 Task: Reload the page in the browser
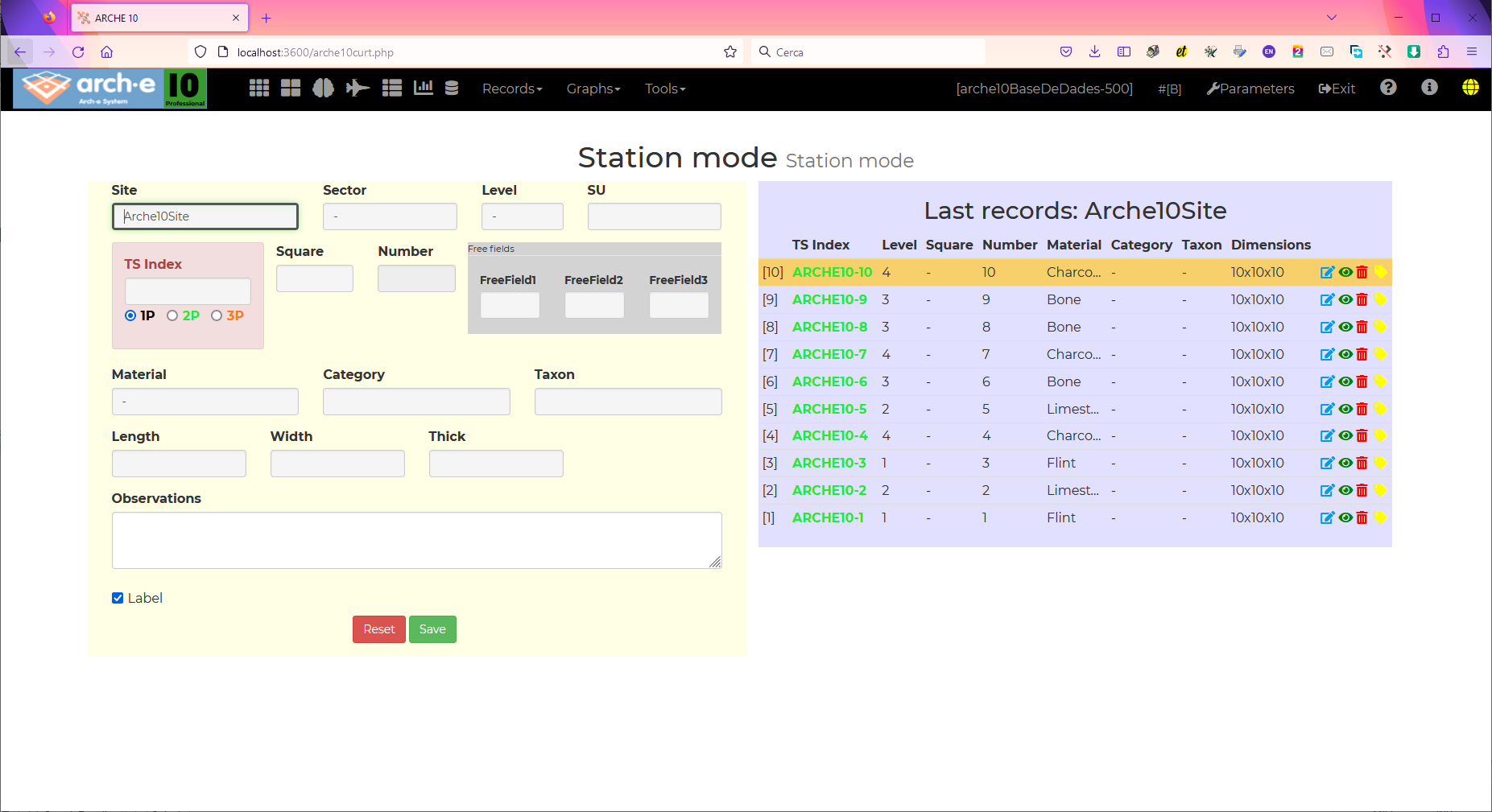click(78, 52)
